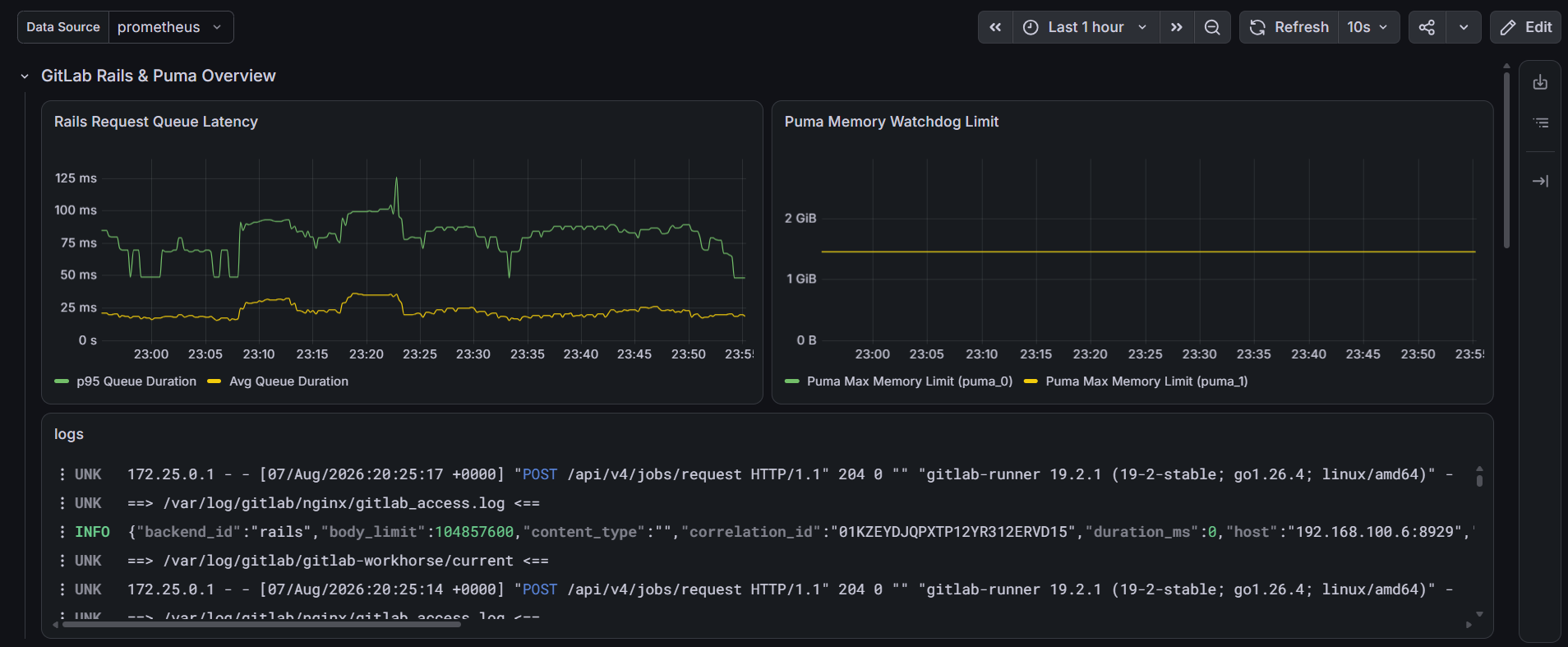Click the dashboard vertical scrollbar

coord(1506,160)
